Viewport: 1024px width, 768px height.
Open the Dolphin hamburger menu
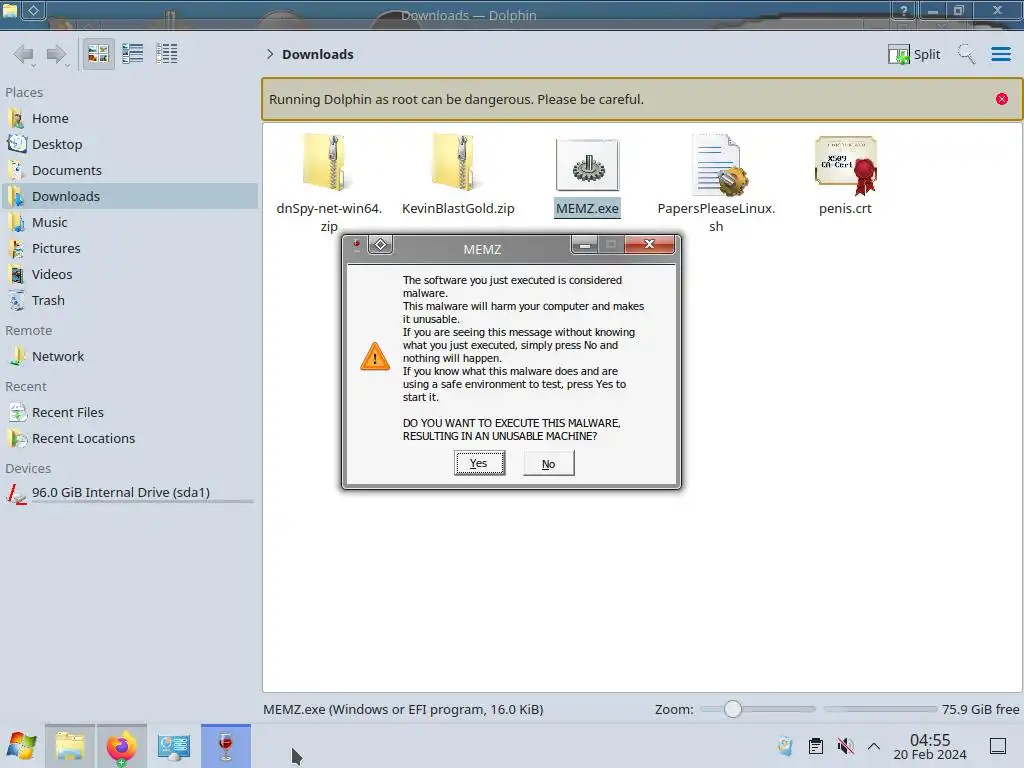click(1000, 54)
